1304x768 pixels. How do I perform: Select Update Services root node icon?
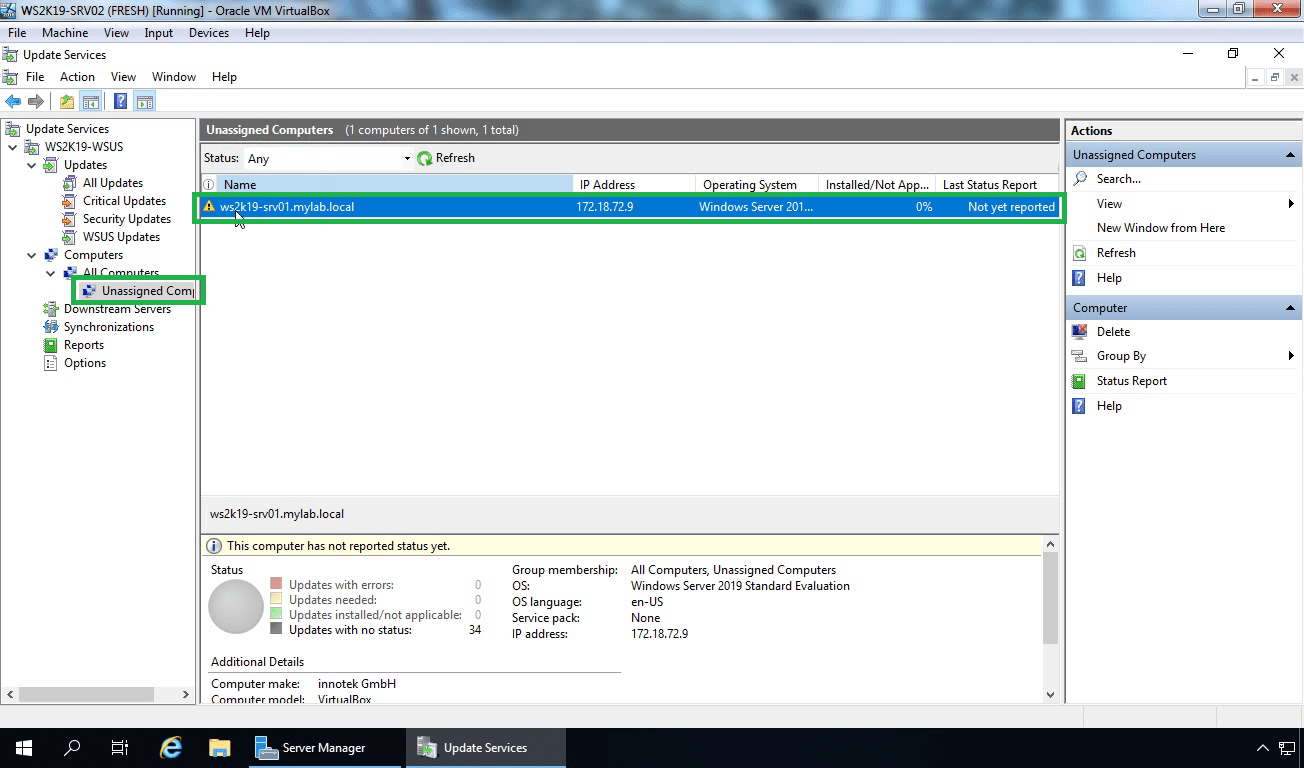(x=13, y=129)
